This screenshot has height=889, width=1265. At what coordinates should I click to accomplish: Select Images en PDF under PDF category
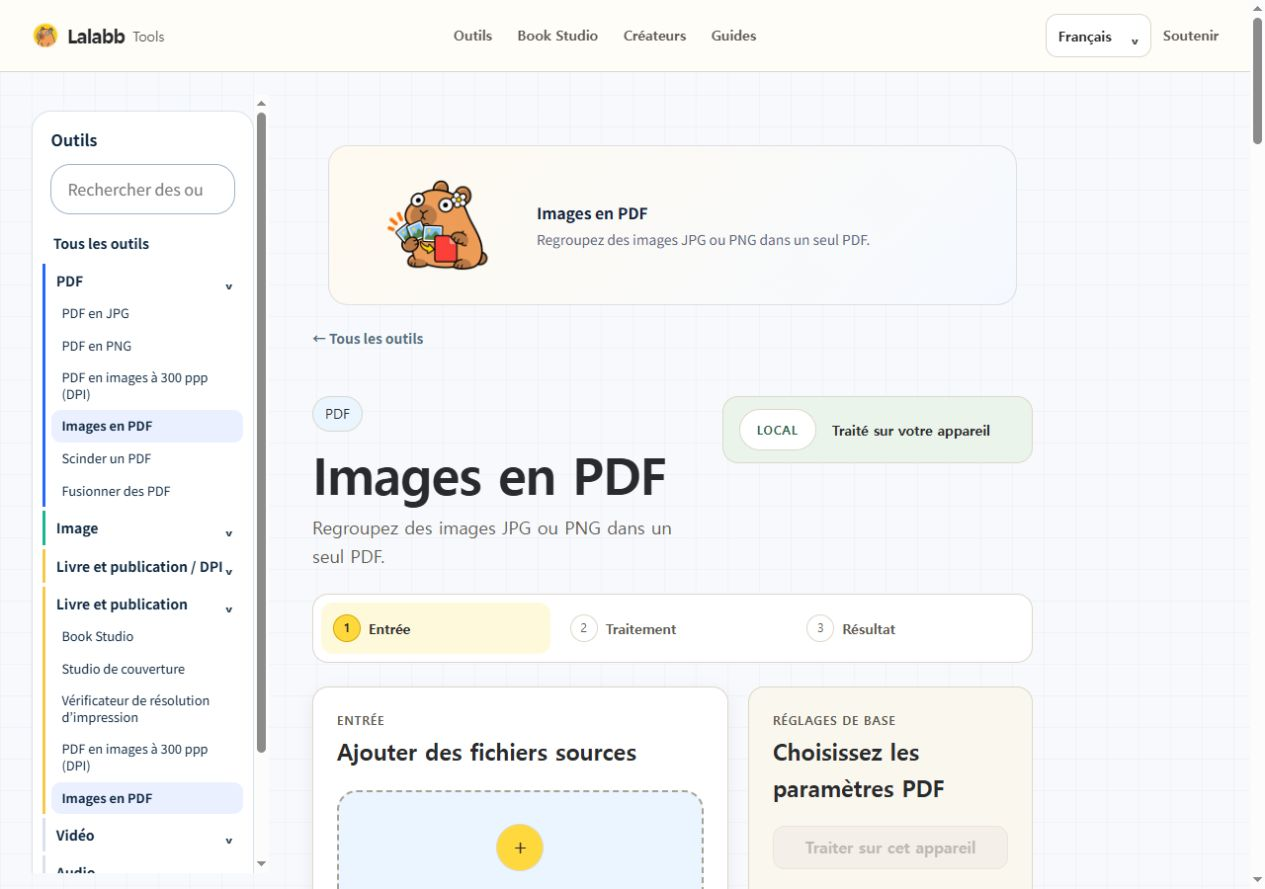pos(147,426)
